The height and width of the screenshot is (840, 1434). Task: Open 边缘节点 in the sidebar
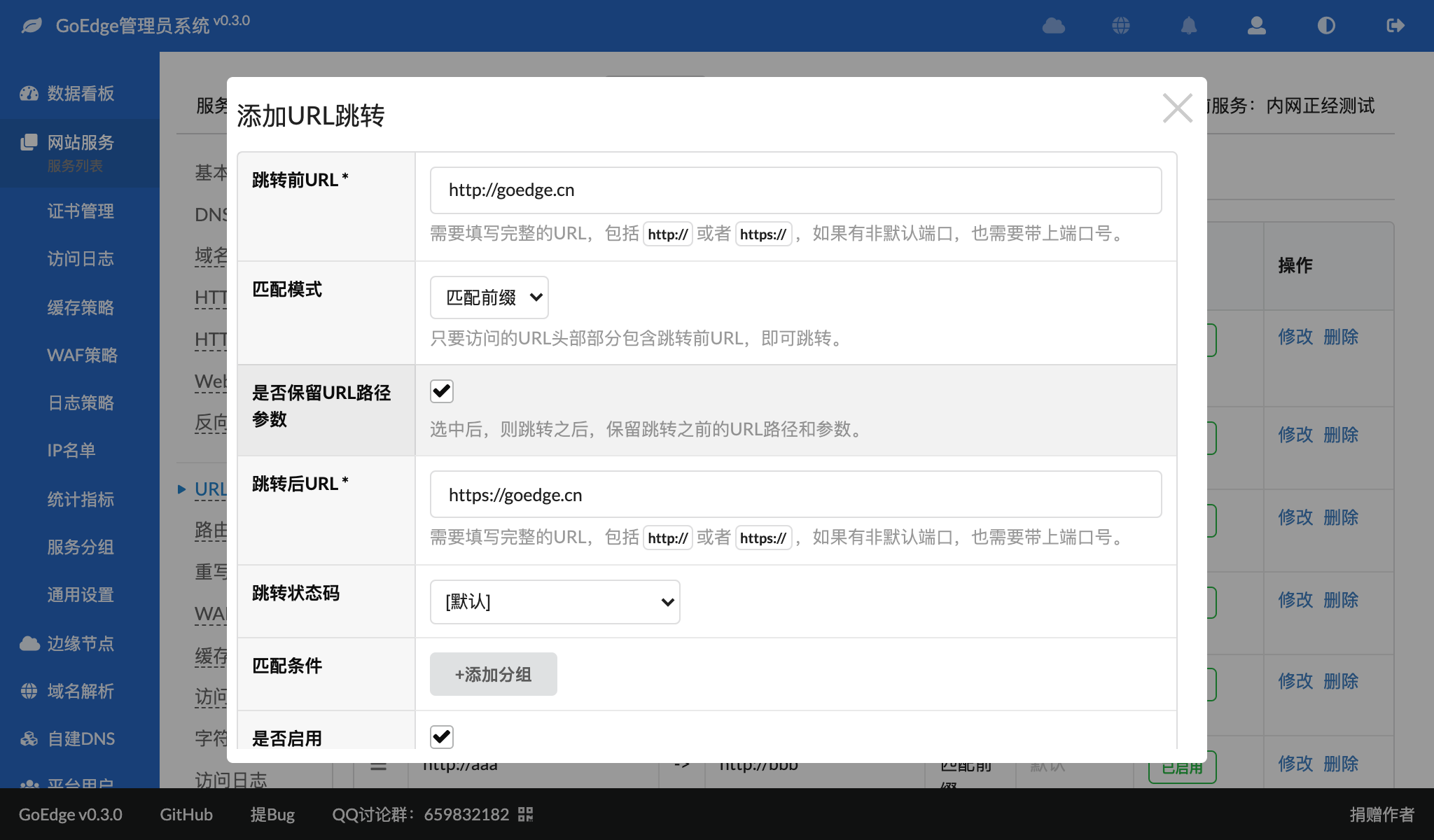pos(81,643)
